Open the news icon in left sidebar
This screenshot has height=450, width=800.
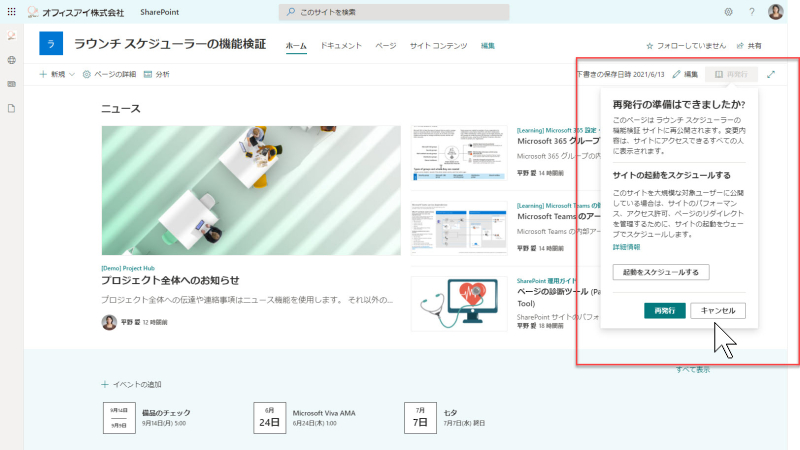[x=11, y=84]
